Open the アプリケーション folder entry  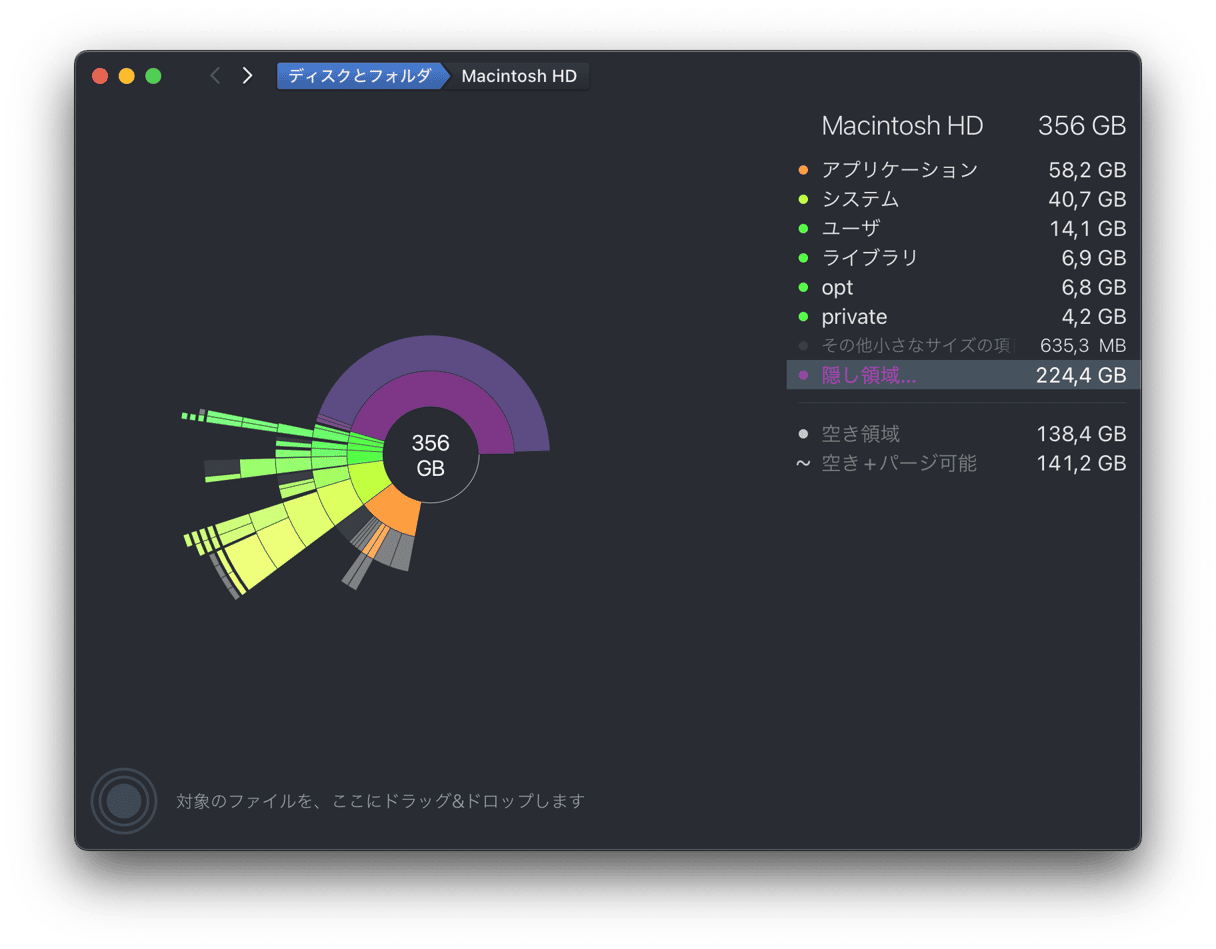coord(899,170)
